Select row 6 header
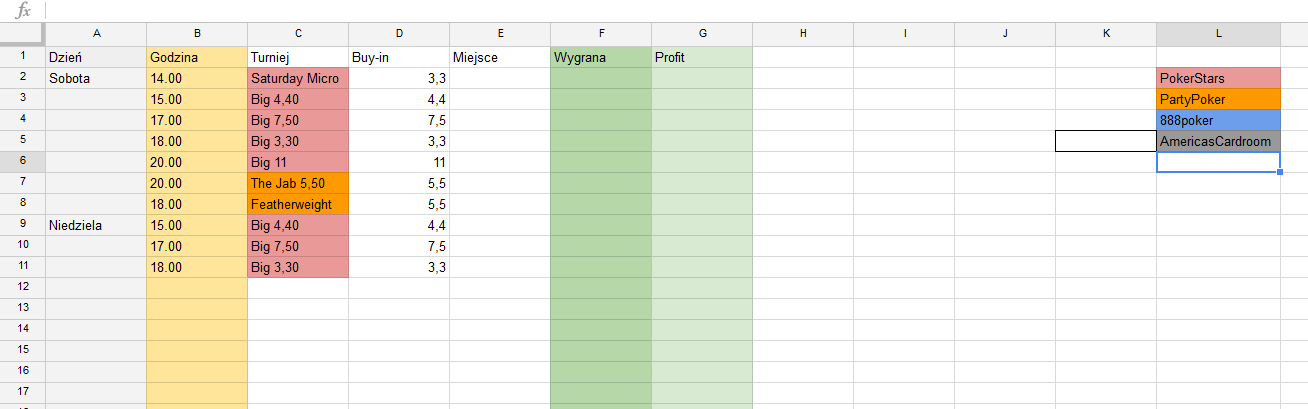1308x409 pixels. pyautogui.click(x=22, y=162)
